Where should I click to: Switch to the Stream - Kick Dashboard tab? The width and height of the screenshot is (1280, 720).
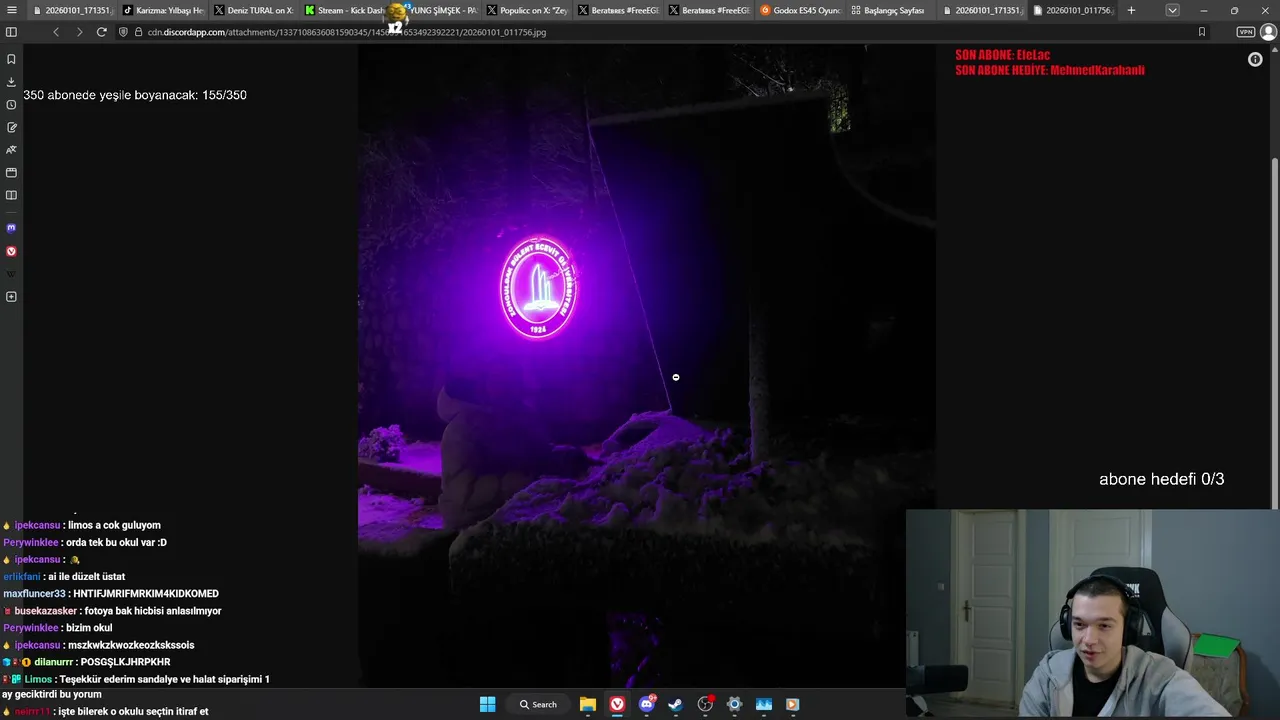[345, 10]
